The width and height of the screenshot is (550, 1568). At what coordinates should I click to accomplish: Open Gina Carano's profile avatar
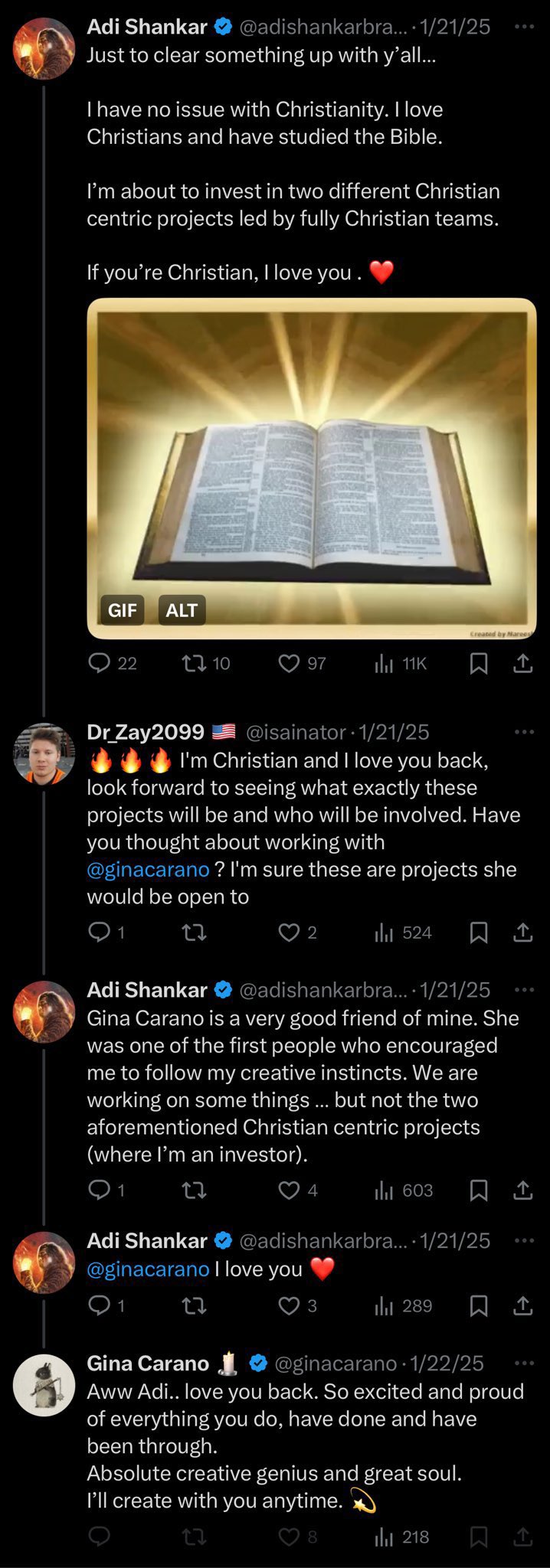click(44, 1385)
